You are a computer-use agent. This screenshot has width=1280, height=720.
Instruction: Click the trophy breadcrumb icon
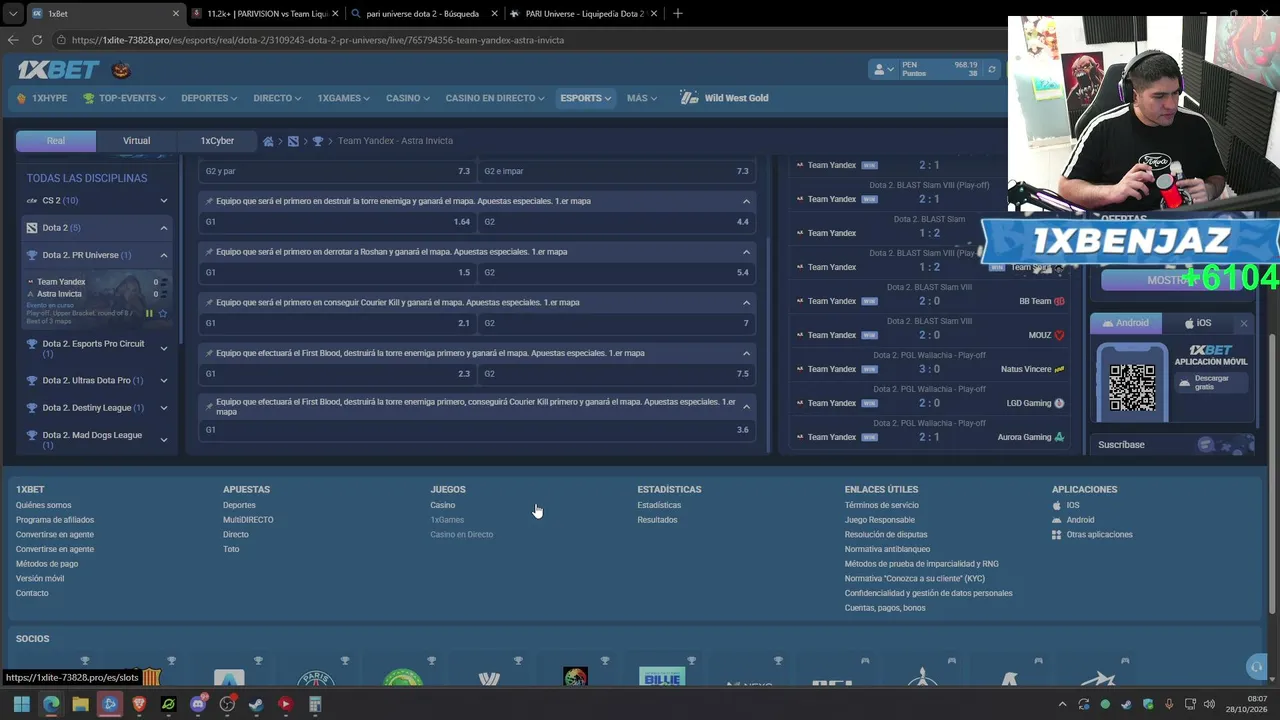[x=318, y=141]
